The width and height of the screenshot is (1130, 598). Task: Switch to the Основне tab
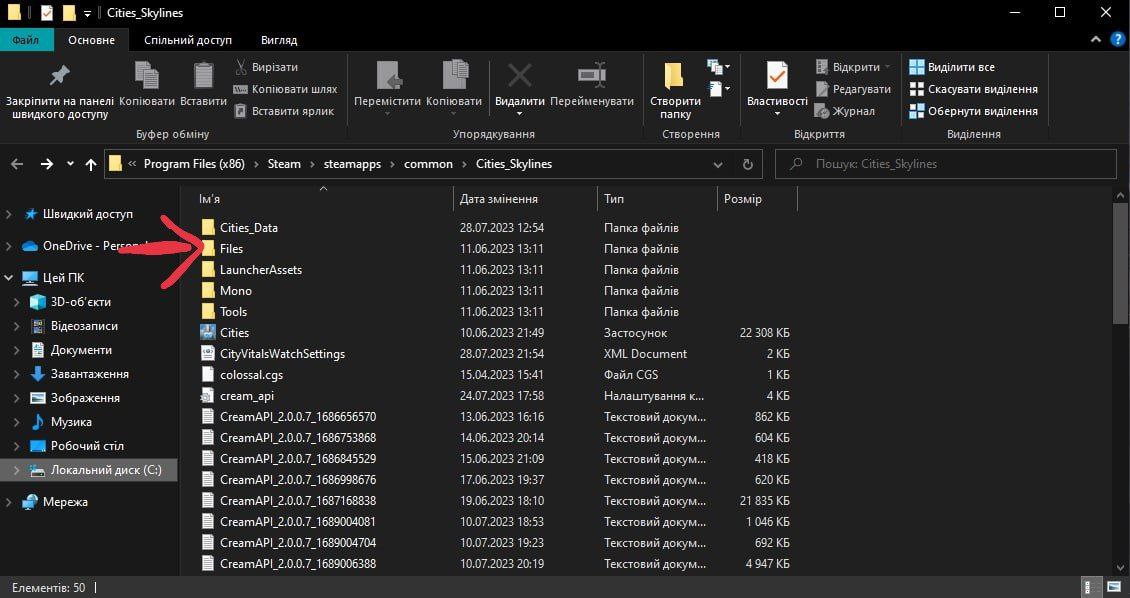pos(92,40)
